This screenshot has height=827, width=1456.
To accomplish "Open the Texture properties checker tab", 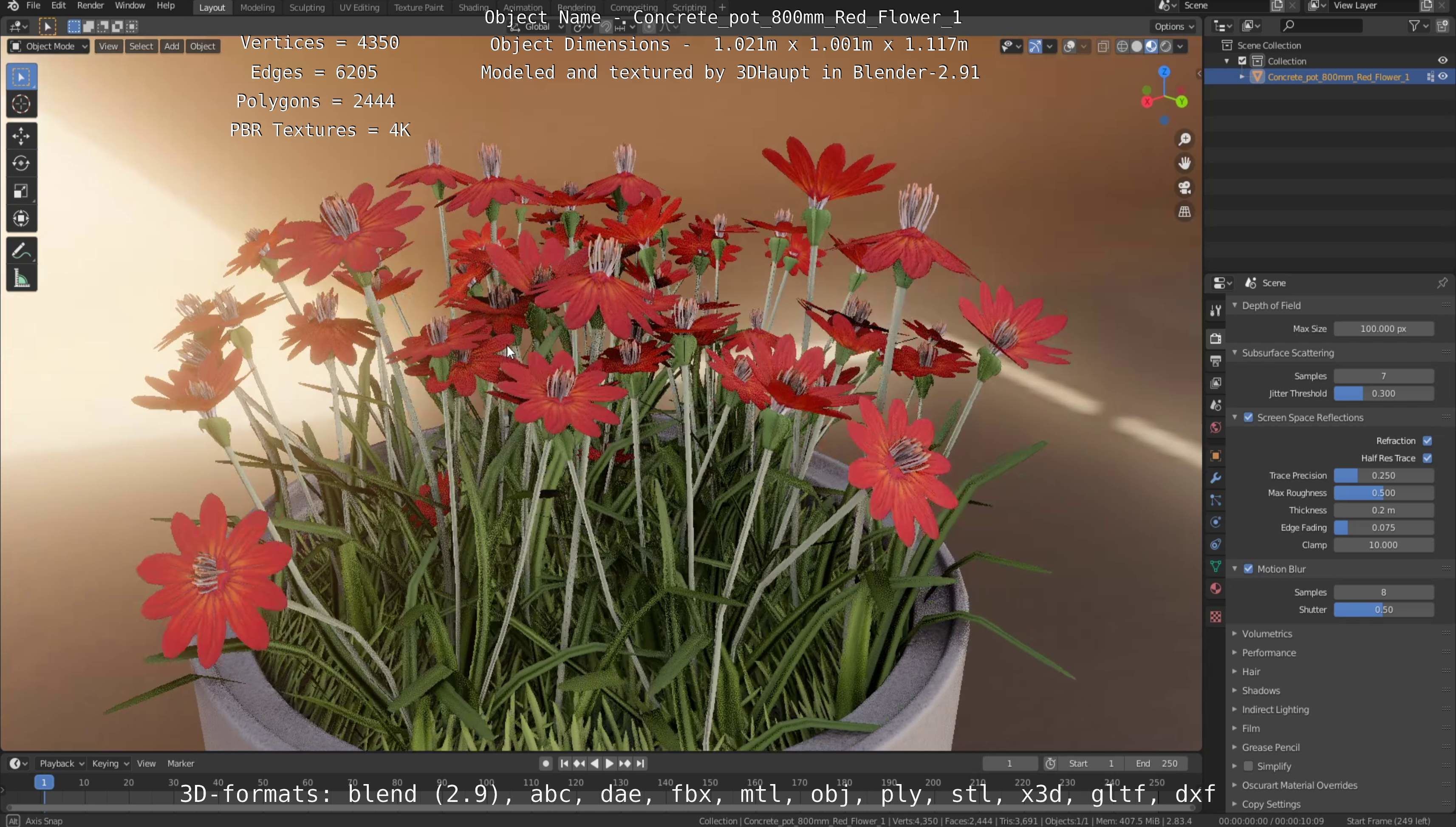I will point(1215,617).
